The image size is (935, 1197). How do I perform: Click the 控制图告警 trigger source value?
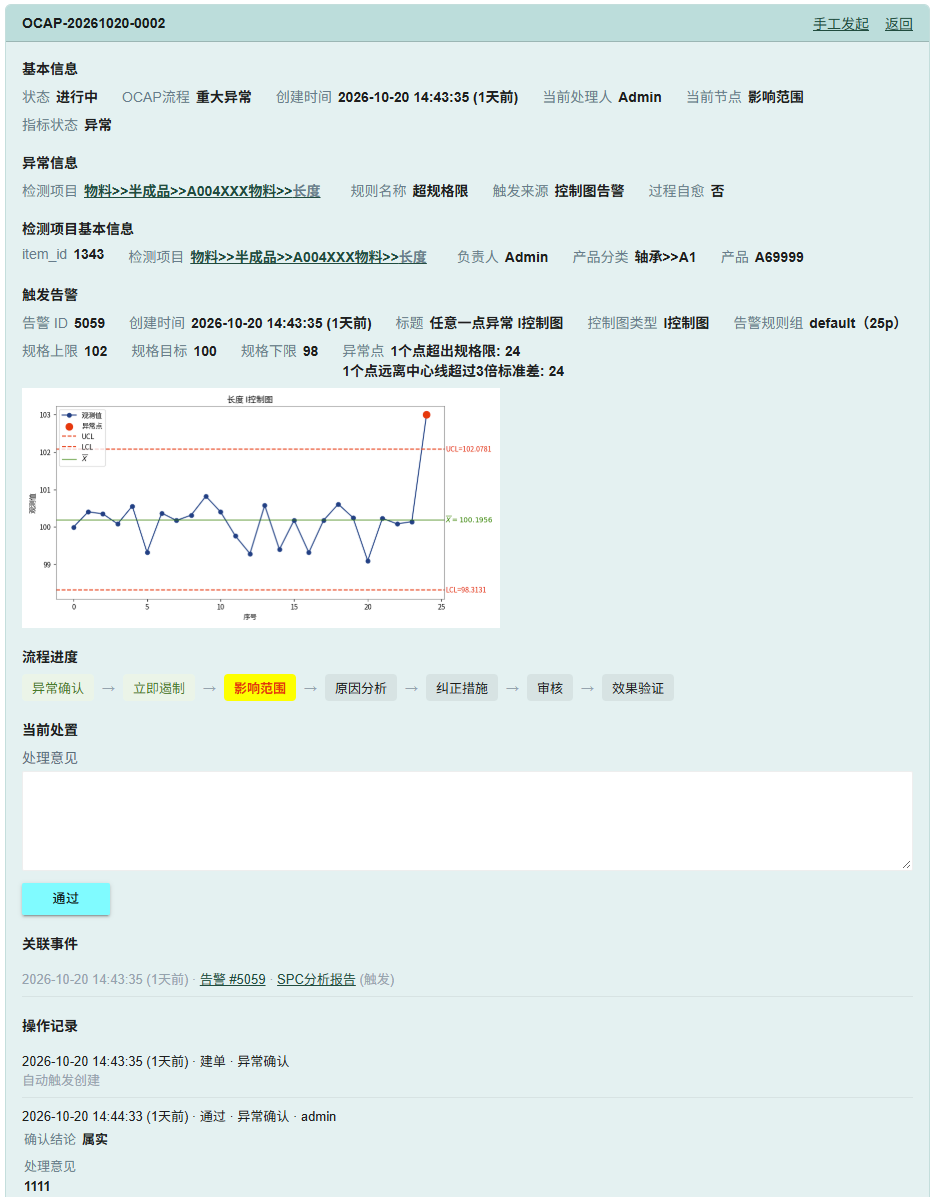click(x=589, y=191)
